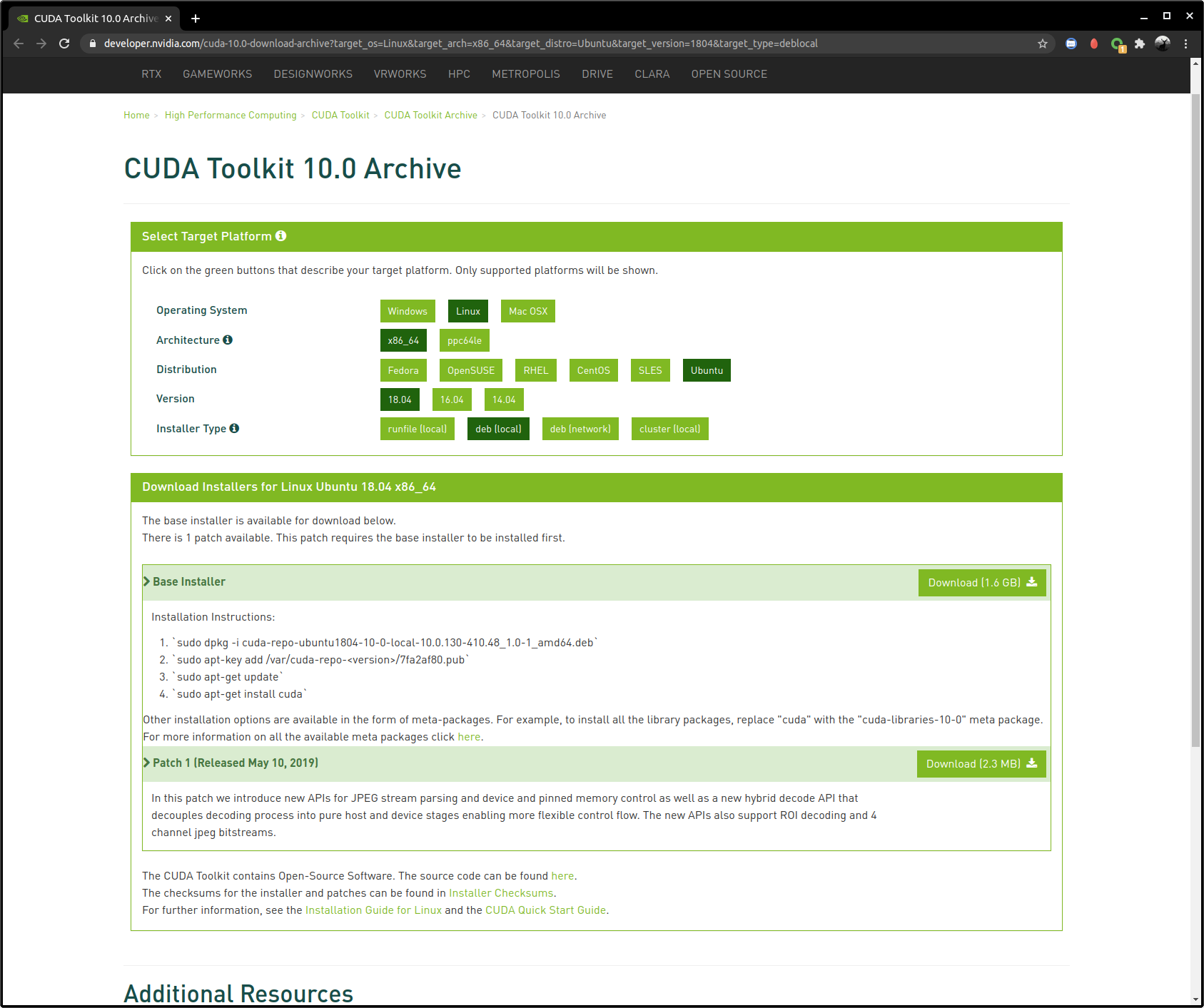Viewport: 1204px width, 1008px height.
Task: Open the extensions puzzle icon
Action: [1140, 44]
